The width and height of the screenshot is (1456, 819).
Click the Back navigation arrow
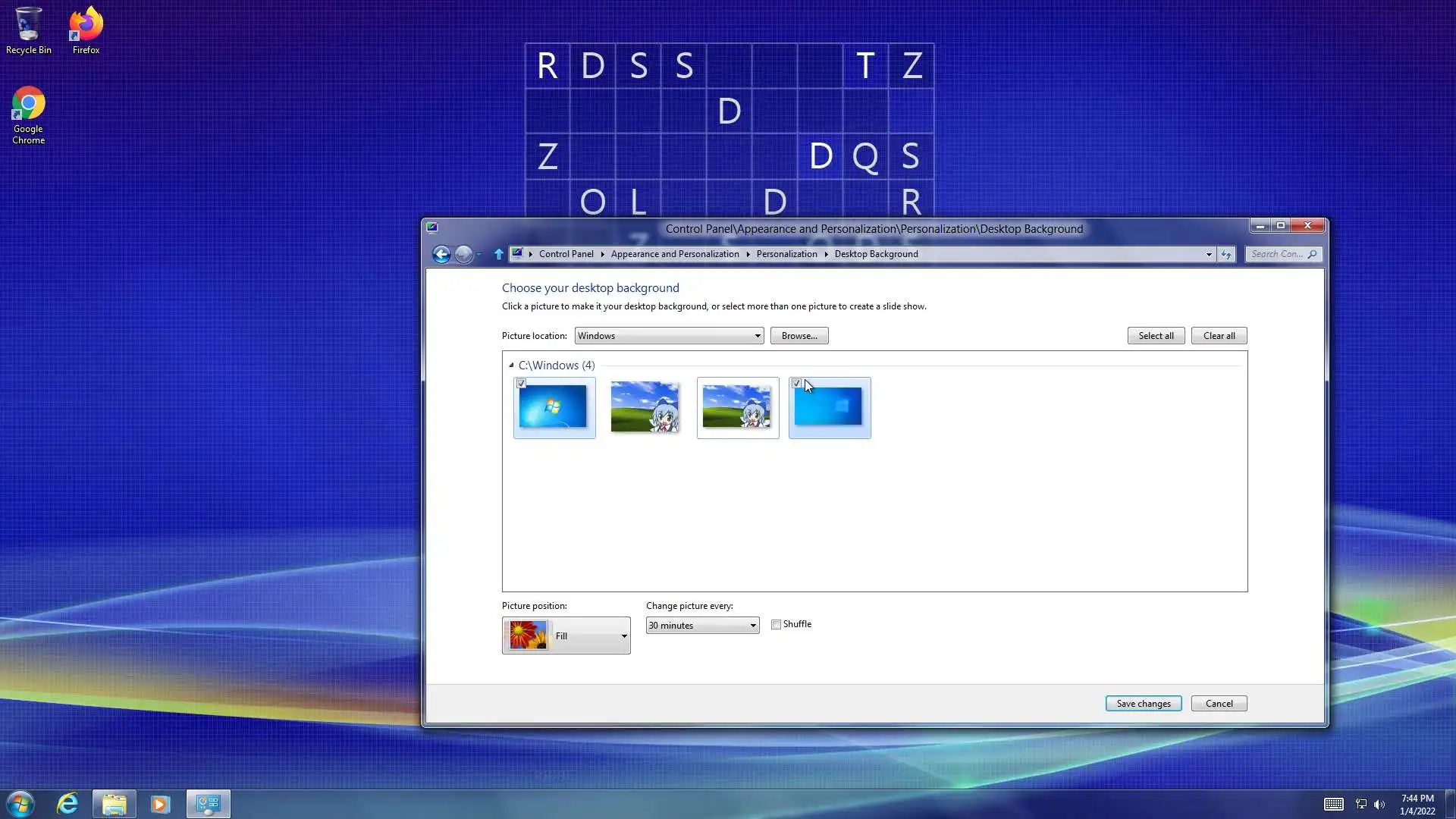coord(441,254)
